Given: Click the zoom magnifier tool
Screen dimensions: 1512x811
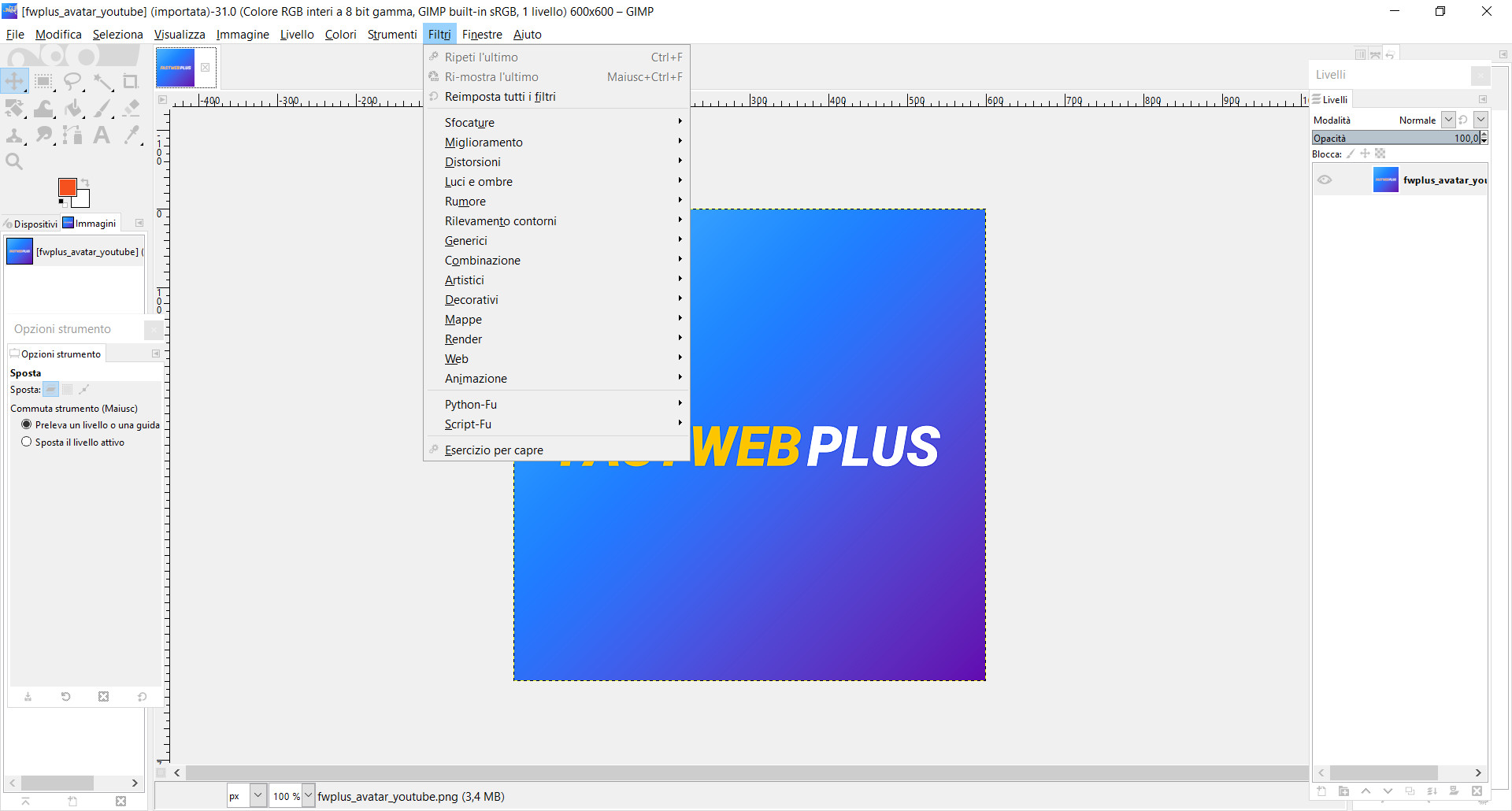Looking at the screenshot, I should [14, 161].
